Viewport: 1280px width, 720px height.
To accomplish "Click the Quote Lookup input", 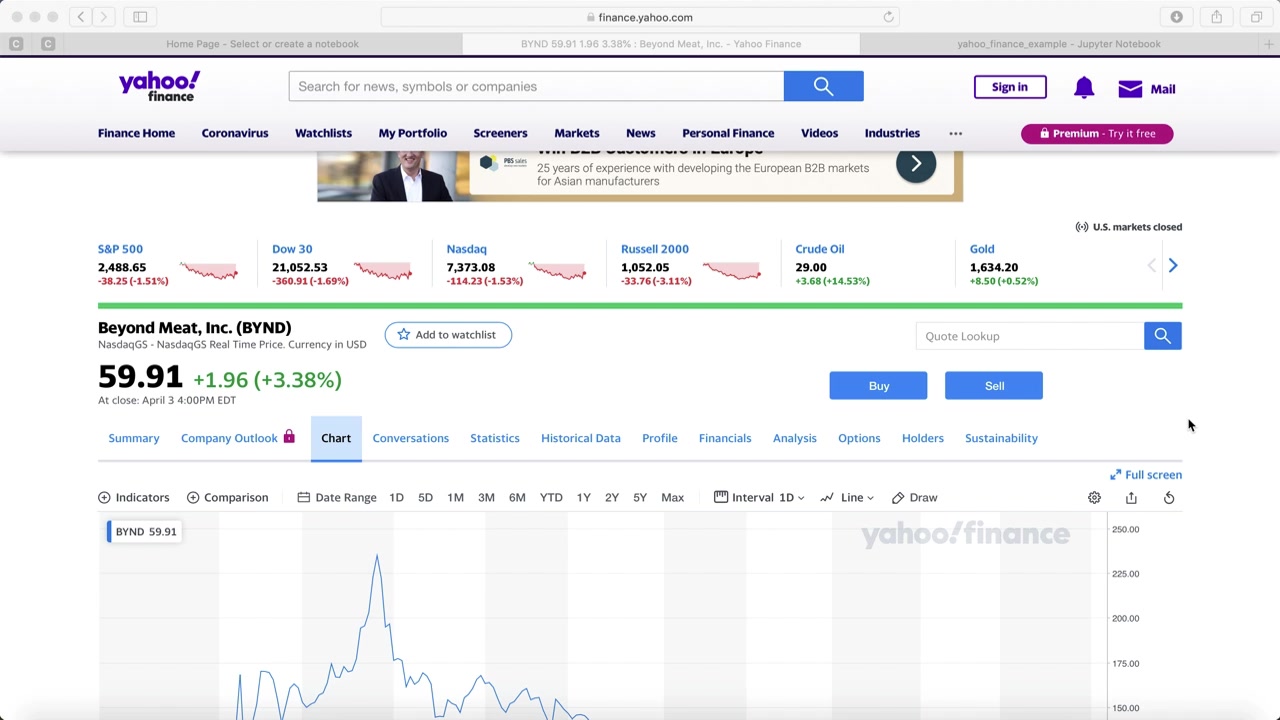I will tap(1030, 336).
